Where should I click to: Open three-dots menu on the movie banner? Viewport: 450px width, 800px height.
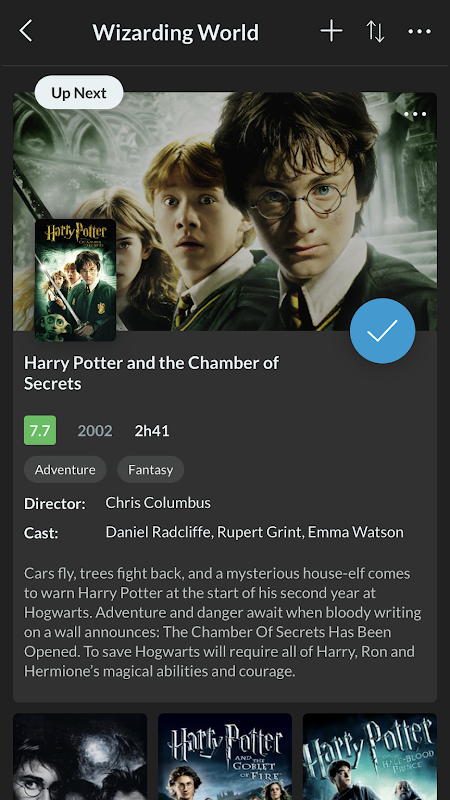point(415,114)
